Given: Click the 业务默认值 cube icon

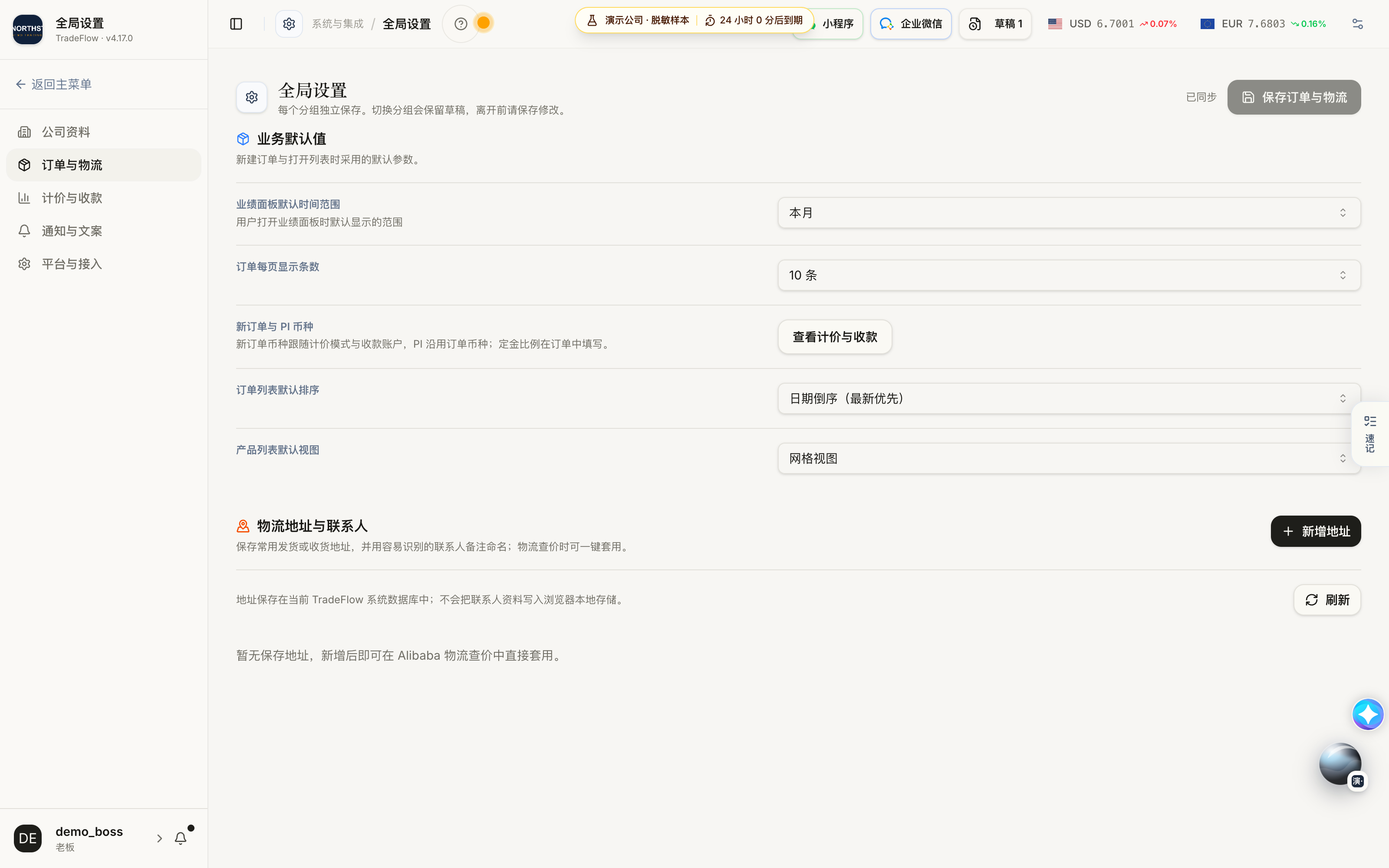Looking at the screenshot, I should [243, 139].
